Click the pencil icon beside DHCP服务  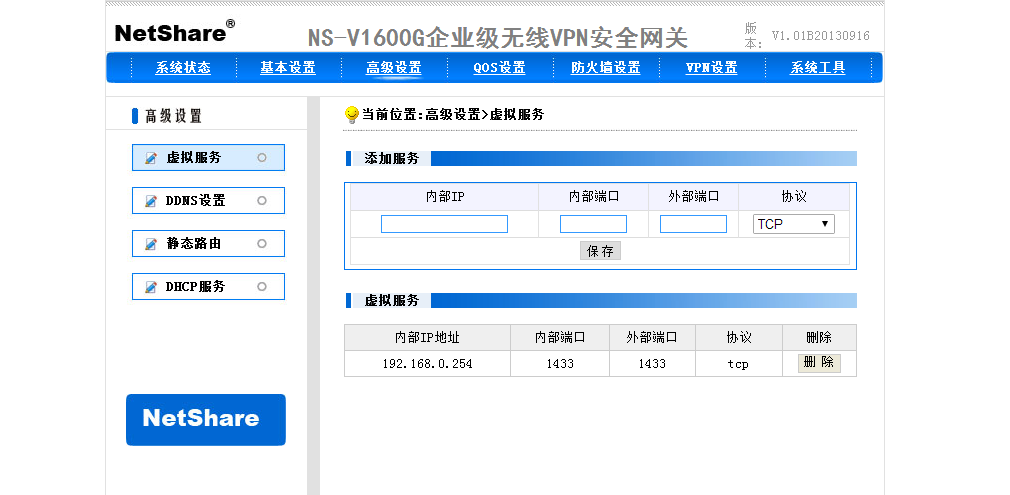(x=151, y=287)
